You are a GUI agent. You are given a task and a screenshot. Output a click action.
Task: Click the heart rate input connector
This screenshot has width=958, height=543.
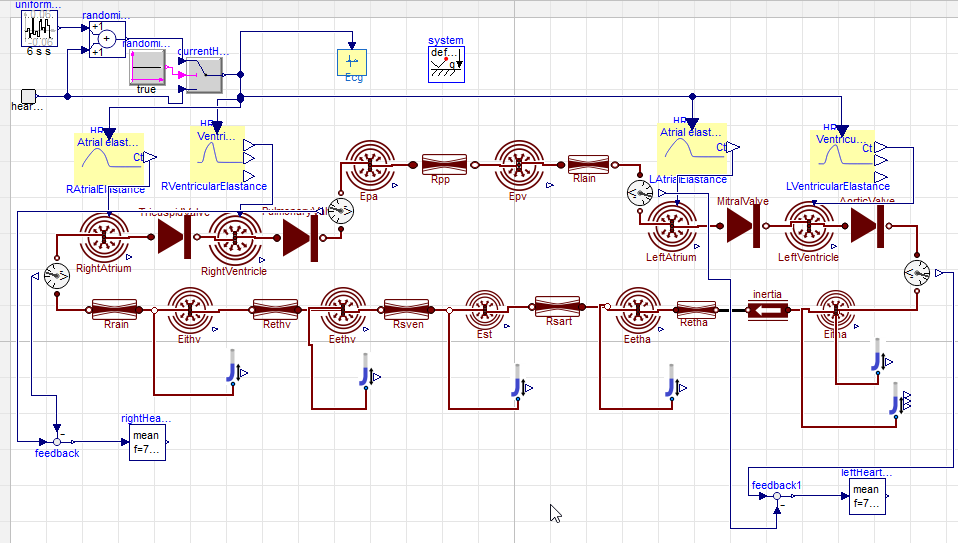(x=28, y=97)
